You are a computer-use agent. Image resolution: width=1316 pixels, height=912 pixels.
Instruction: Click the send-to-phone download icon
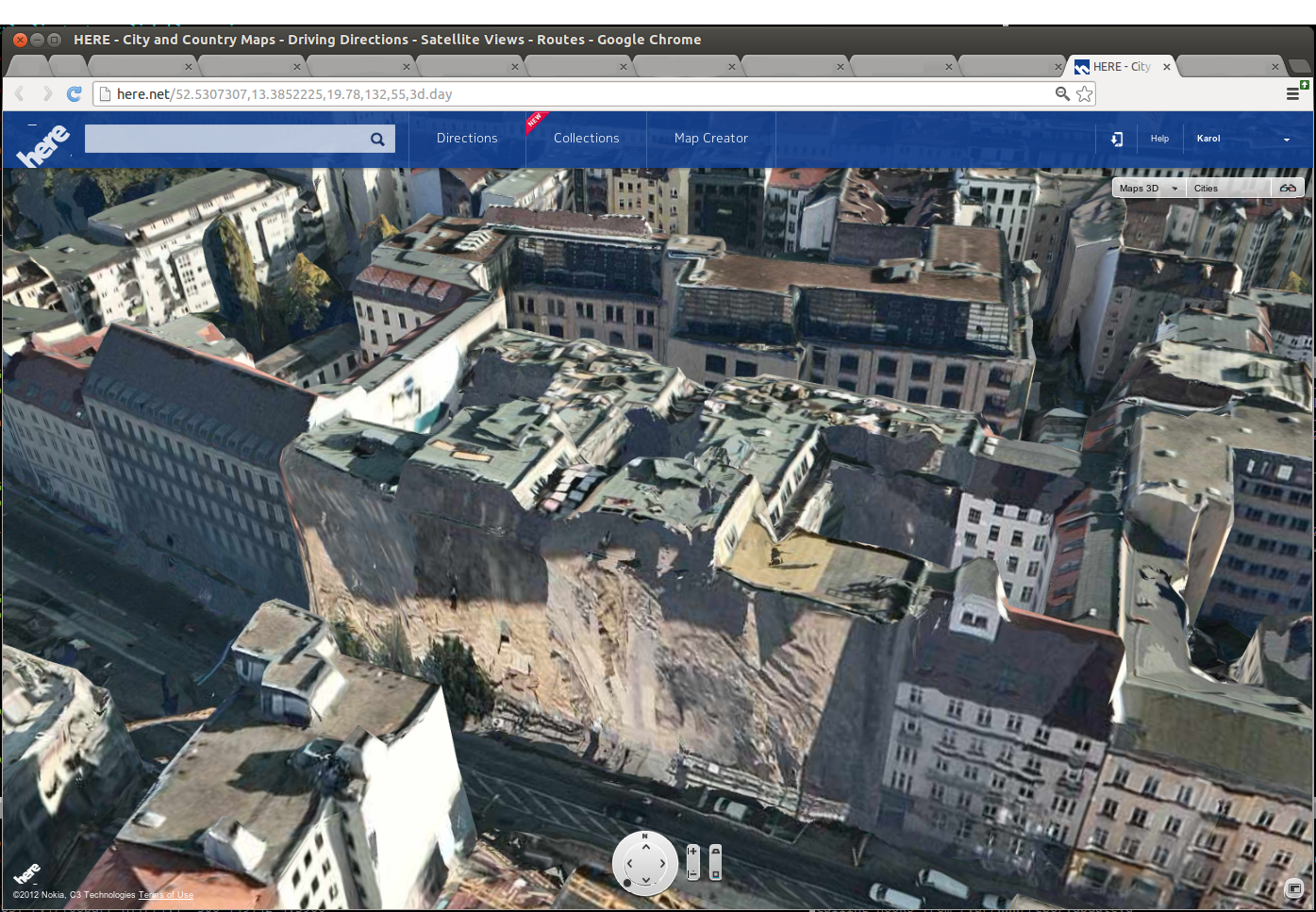pyautogui.click(x=1117, y=139)
